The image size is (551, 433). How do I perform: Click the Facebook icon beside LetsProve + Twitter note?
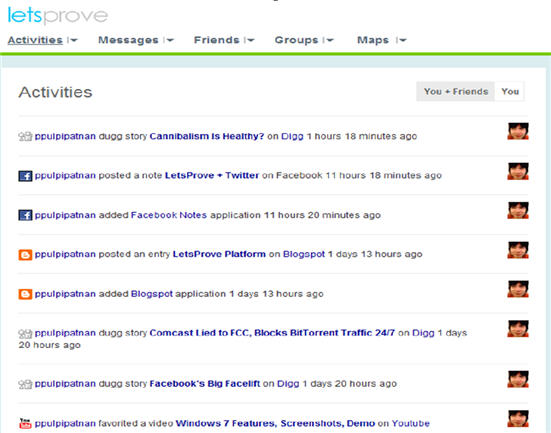(25, 176)
